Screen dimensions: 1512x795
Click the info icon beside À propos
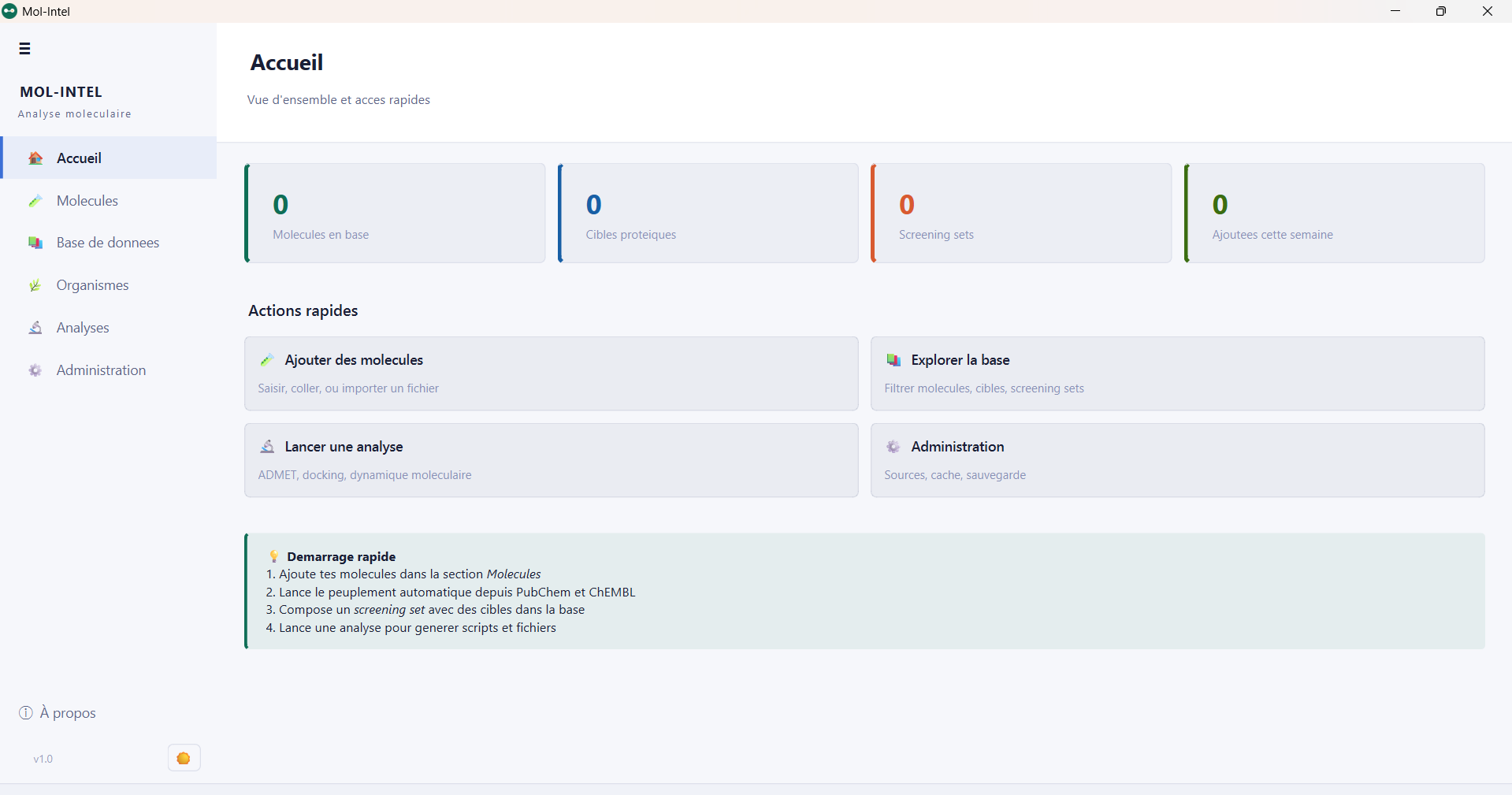pyautogui.click(x=26, y=712)
